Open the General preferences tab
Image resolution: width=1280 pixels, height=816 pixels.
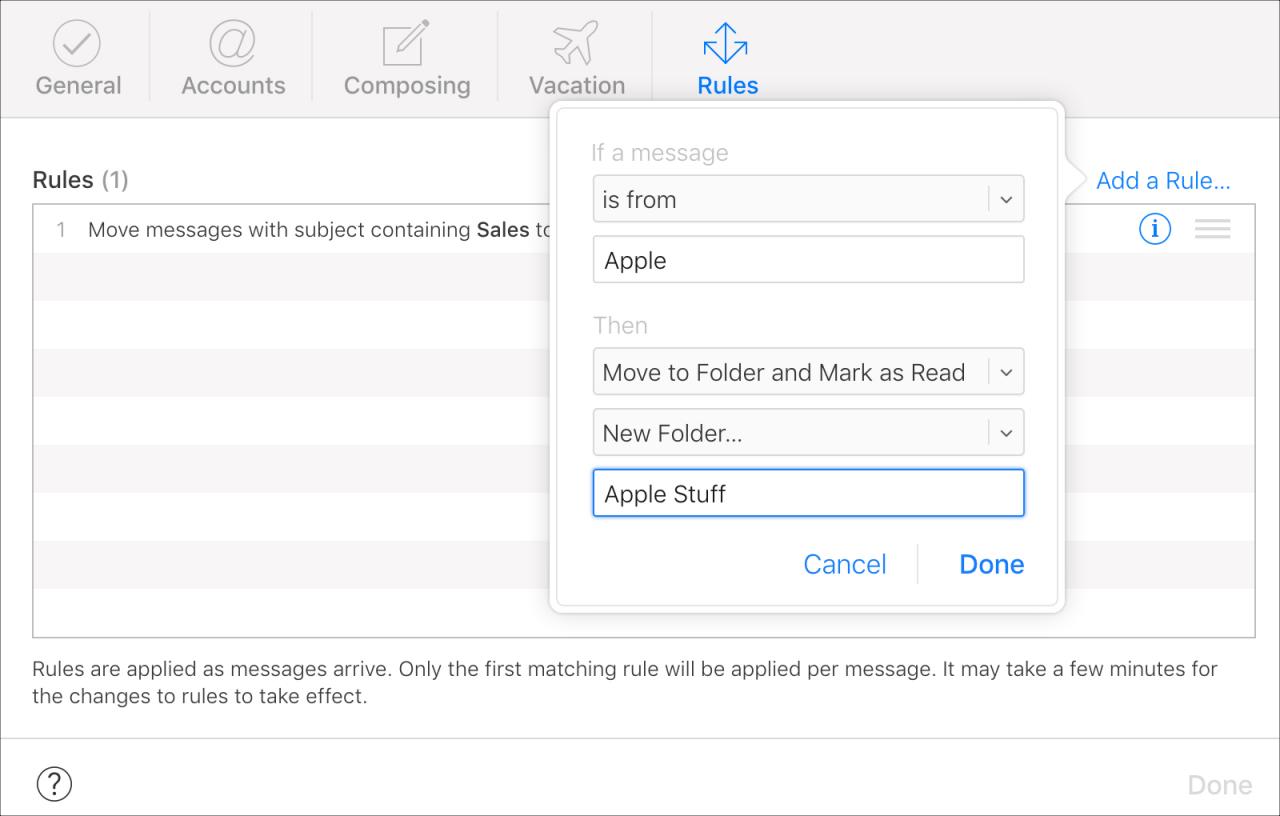(x=78, y=59)
